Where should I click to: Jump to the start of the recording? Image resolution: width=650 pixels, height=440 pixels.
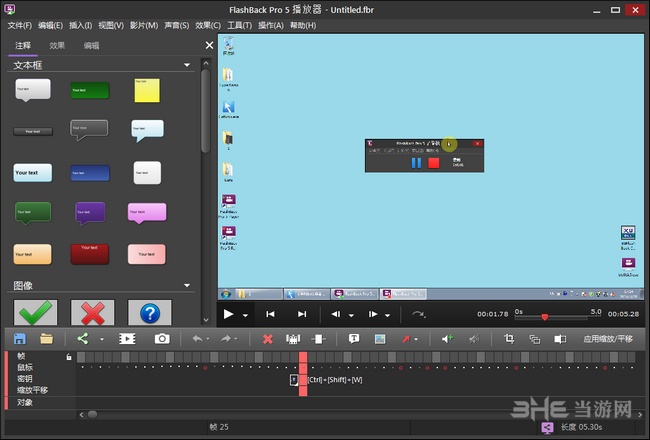tap(269, 314)
